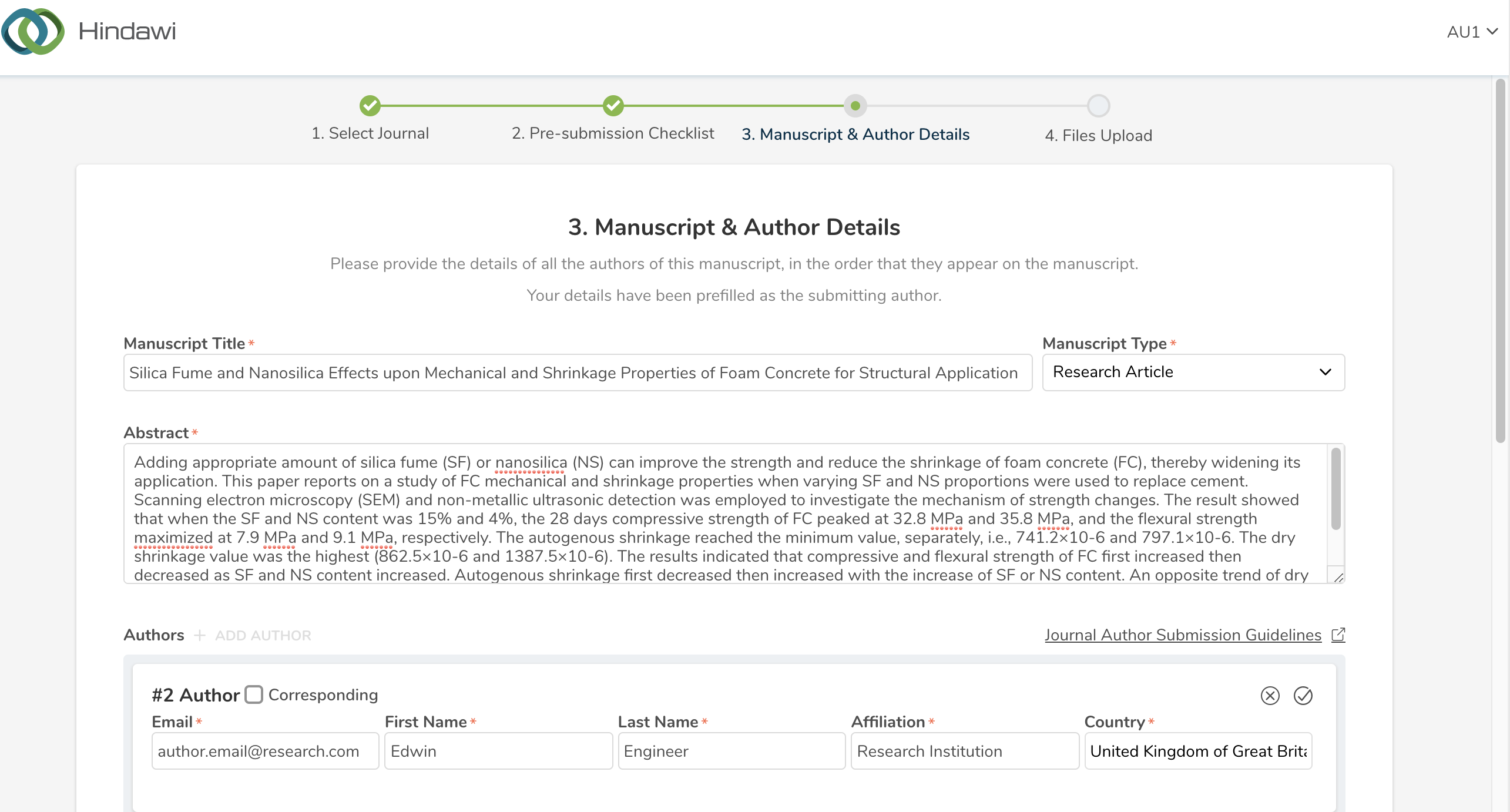
Task: Click the Pre-submission Checklist step checkmark
Action: point(613,106)
